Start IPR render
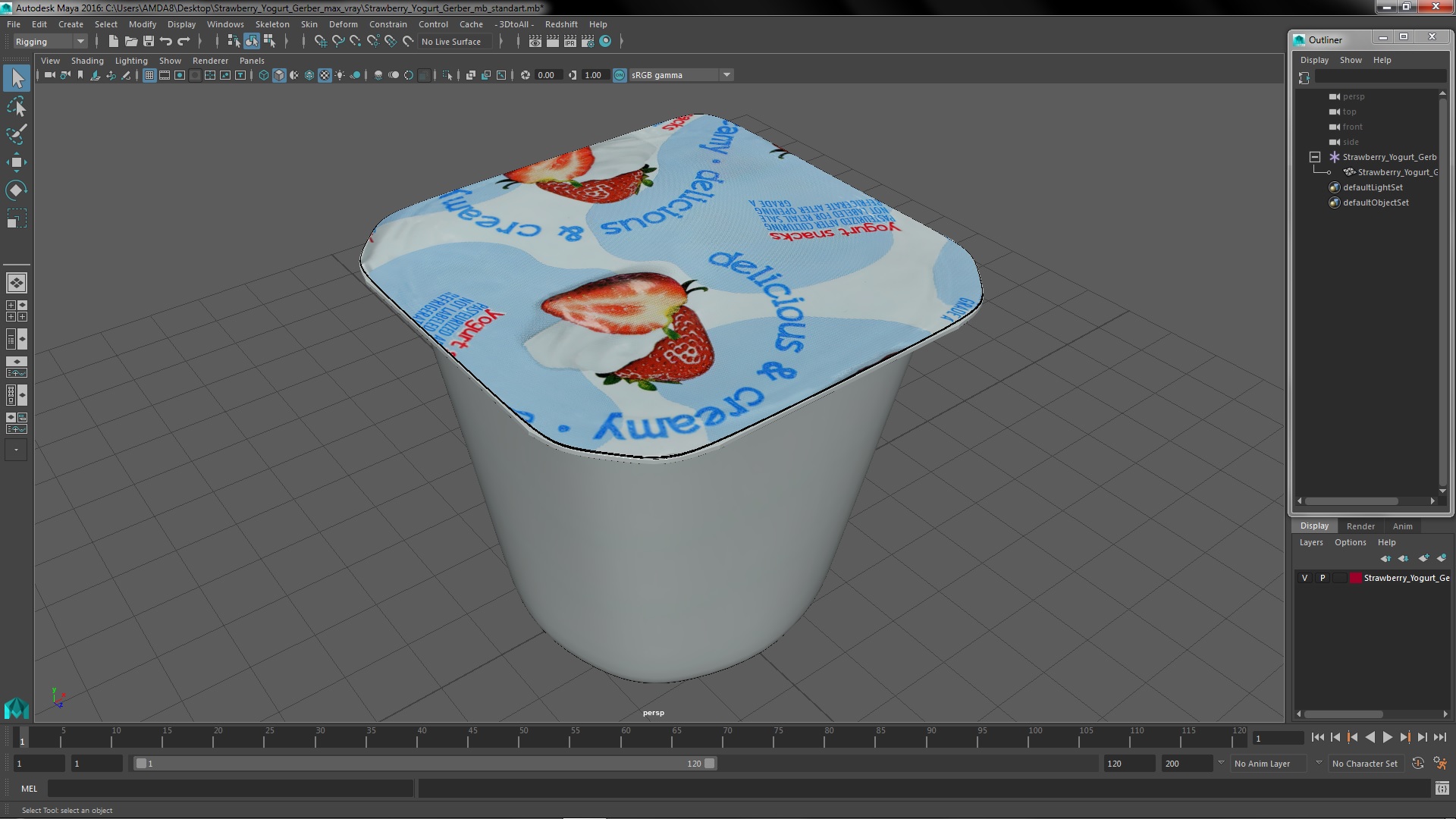 (570, 42)
